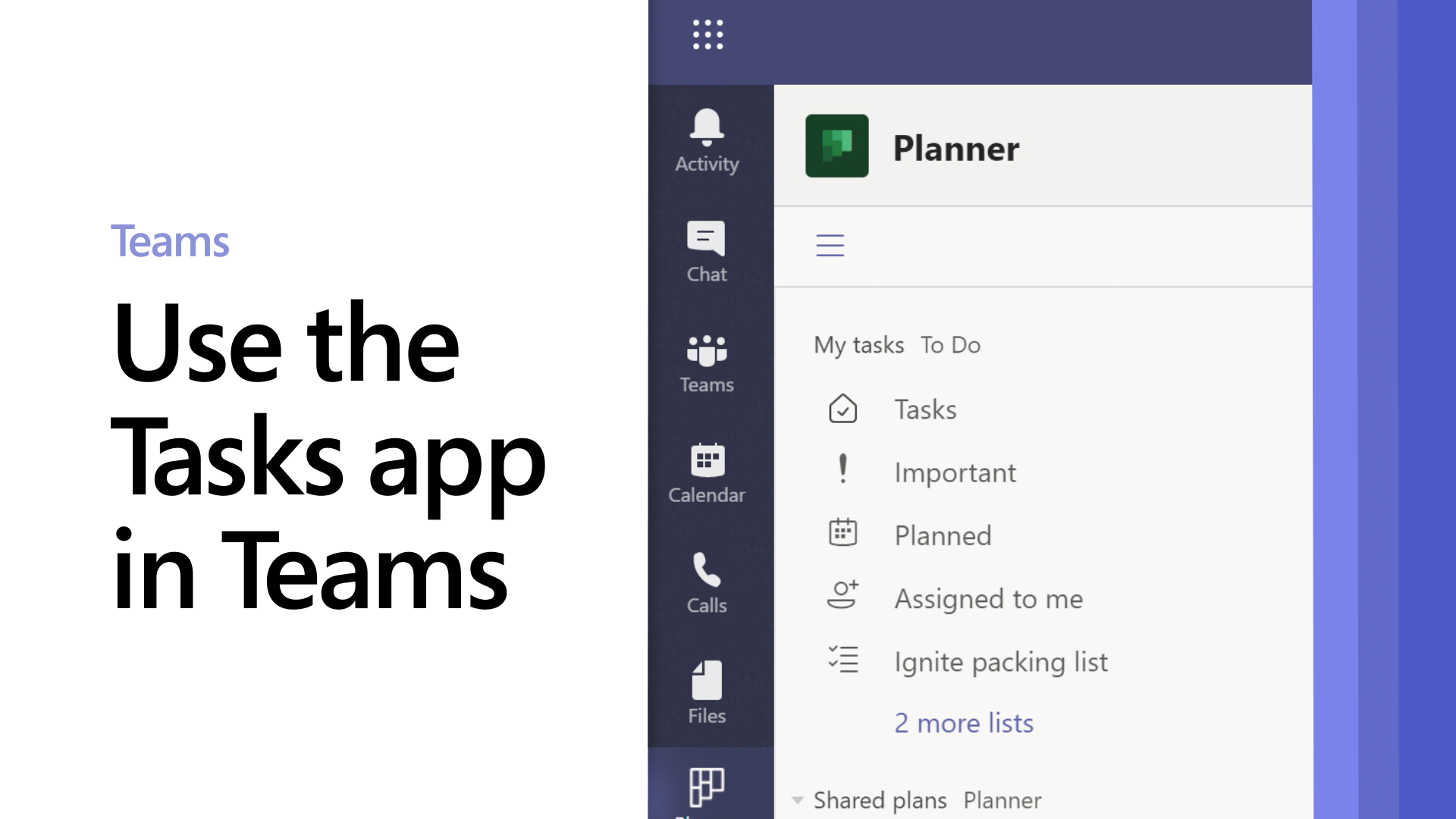Select the To Do tab
Image resolution: width=1456 pixels, height=819 pixels.
tap(950, 344)
